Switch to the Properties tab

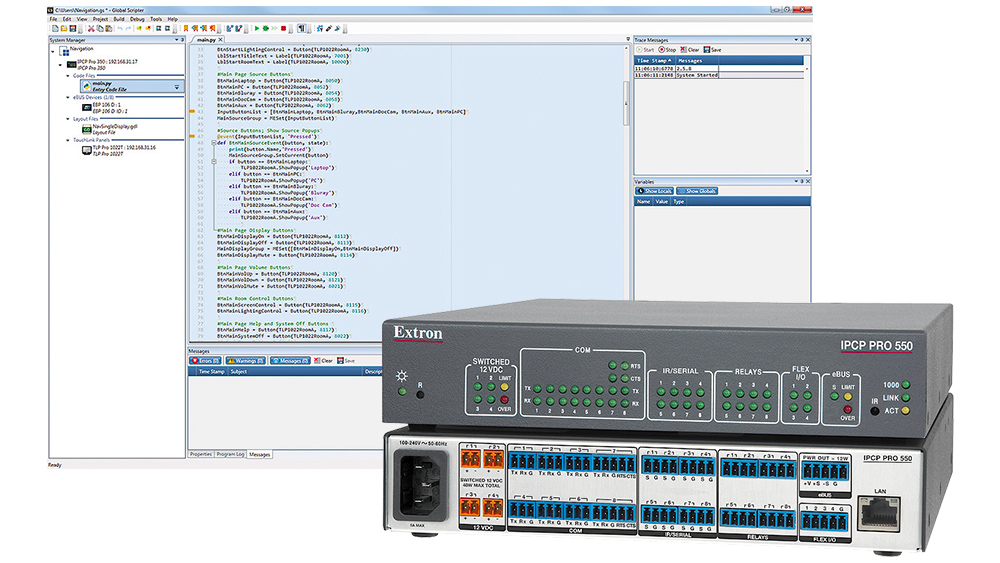click(200, 454)
